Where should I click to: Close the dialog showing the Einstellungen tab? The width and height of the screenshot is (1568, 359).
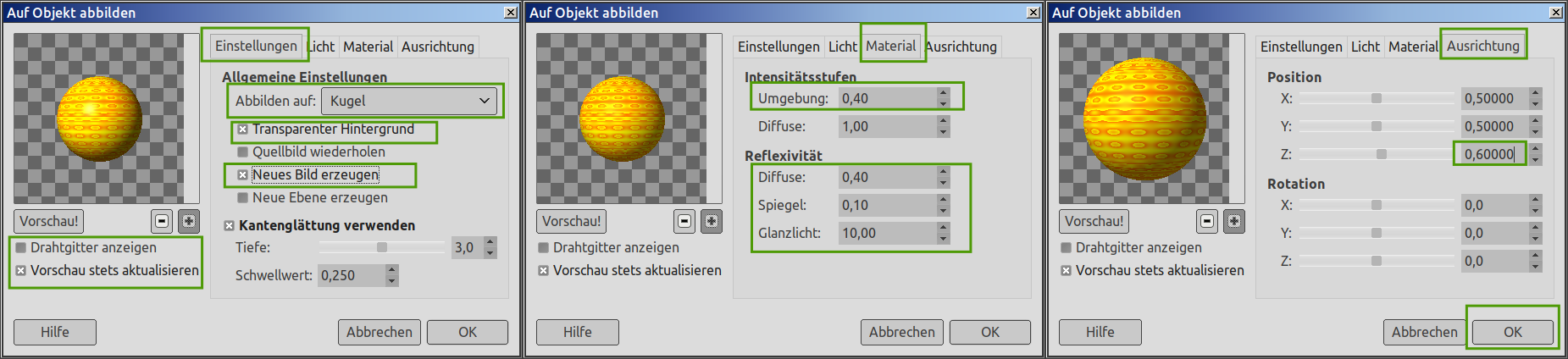coord(511,13)
